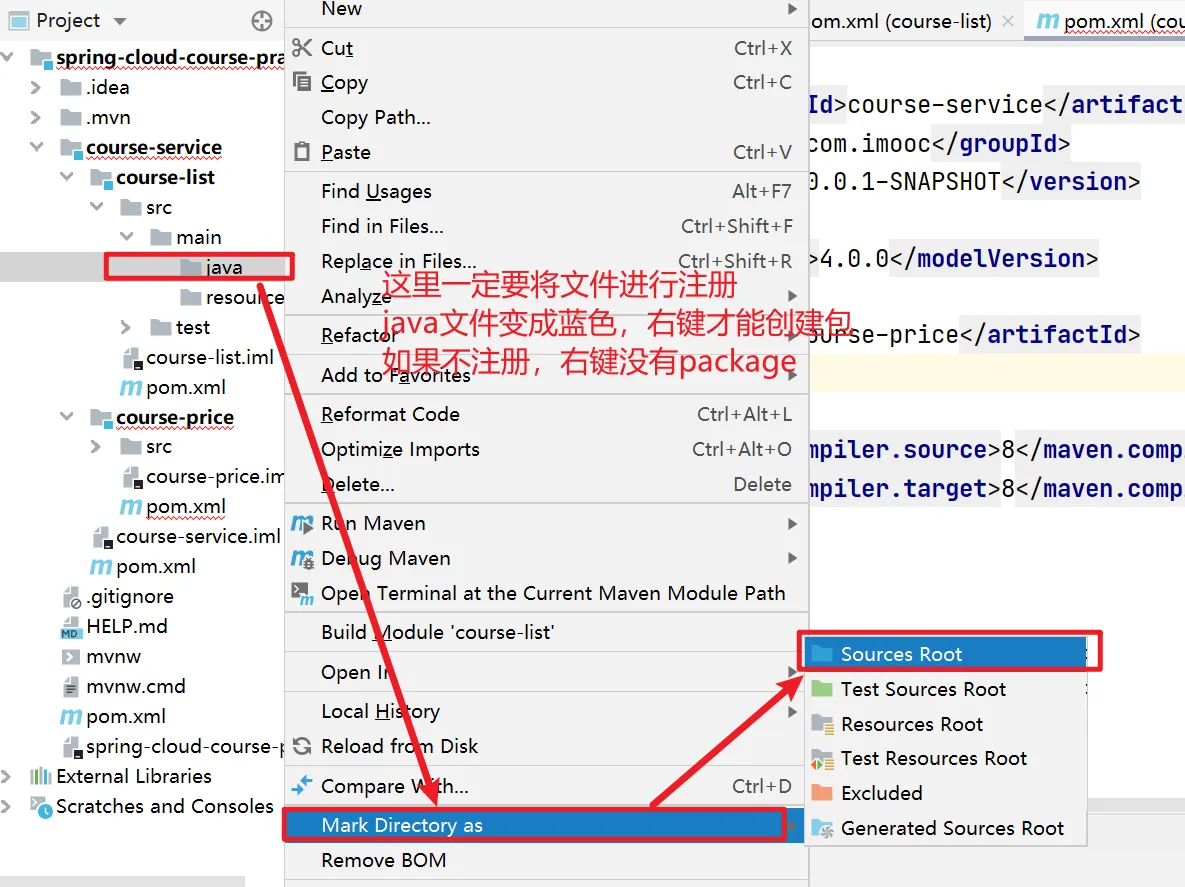1185x887 pixels.
Task: Click groupId value com.imooc in editor
Action: (869, 143)
